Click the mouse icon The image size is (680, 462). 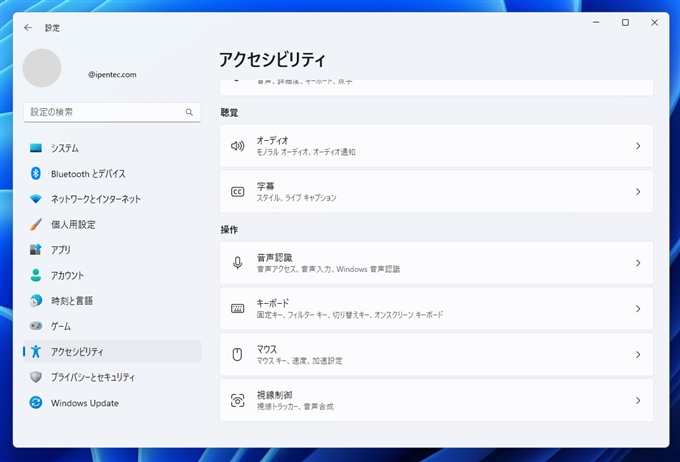tap(237, 354)
